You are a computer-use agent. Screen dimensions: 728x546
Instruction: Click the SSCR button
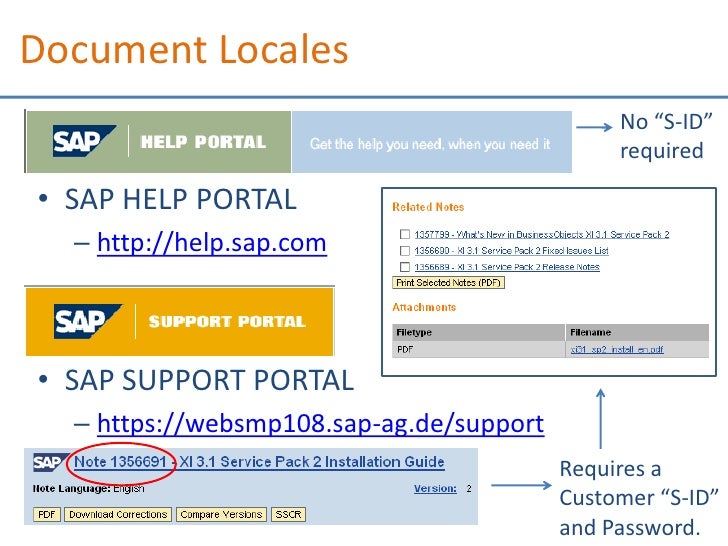pos(288,514)
